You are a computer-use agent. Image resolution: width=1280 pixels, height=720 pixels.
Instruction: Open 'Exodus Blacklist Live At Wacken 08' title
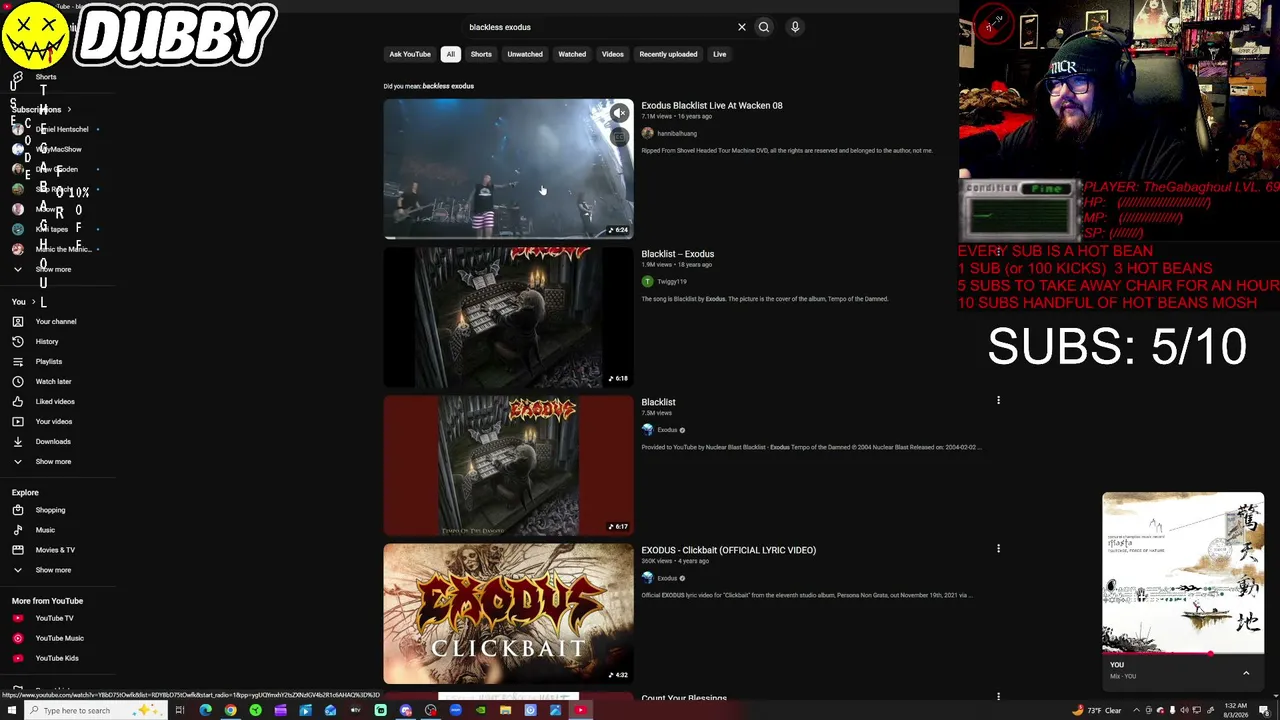(x=712, y=105)
